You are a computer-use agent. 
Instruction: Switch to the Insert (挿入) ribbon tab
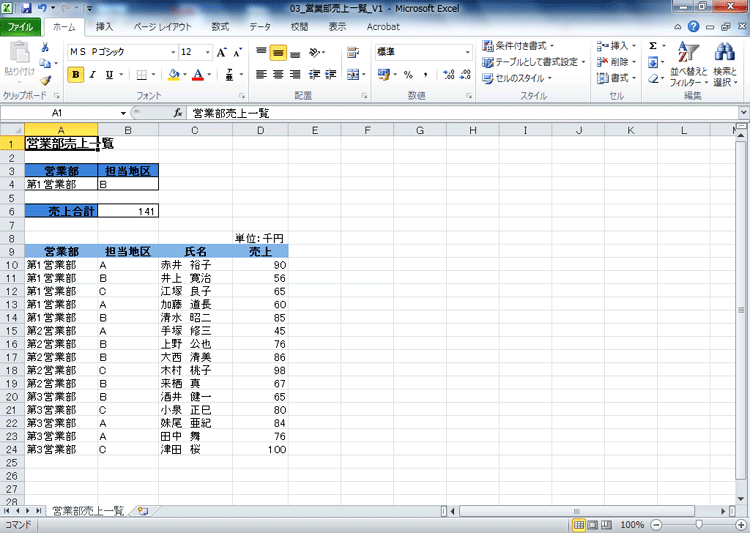coord(104,27)
